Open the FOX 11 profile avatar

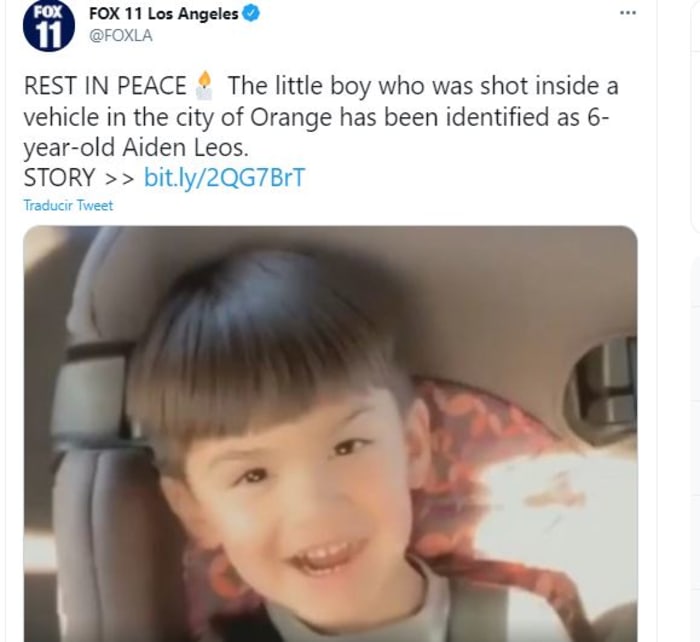(49, 25)
